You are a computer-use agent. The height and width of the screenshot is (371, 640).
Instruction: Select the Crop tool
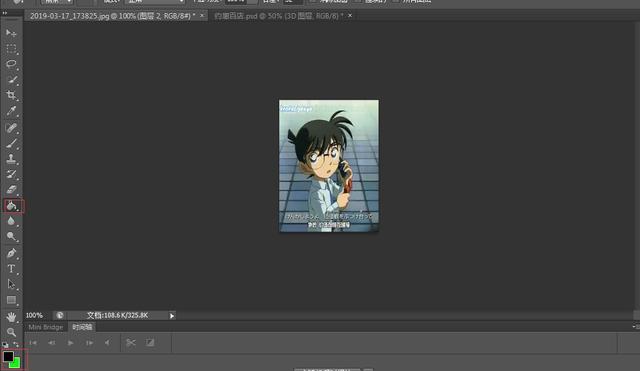pos(11,95)
